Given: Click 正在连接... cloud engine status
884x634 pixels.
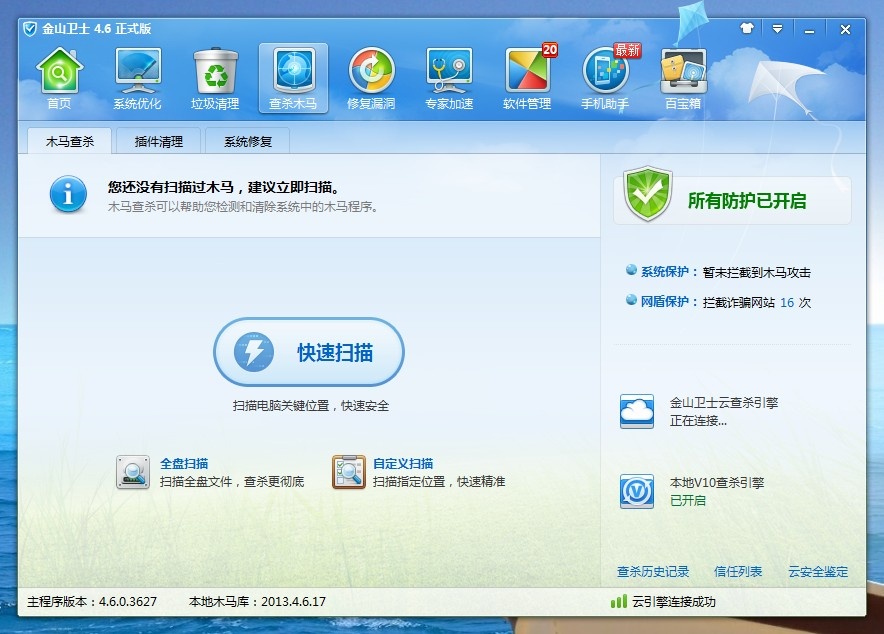Looking at the screenshot, I should 698,420.
